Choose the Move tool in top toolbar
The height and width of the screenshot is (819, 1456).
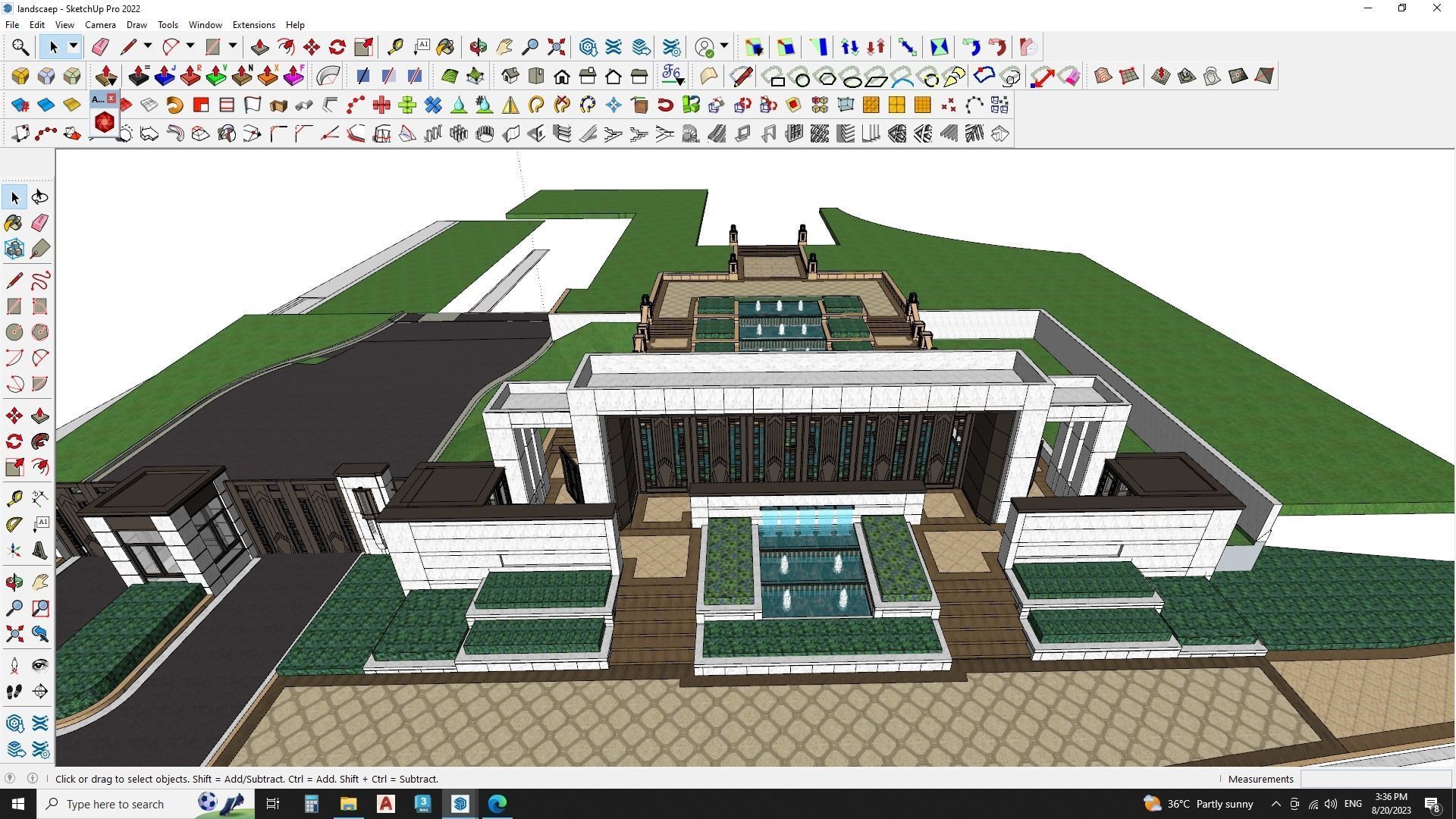(x=312, y=47)
